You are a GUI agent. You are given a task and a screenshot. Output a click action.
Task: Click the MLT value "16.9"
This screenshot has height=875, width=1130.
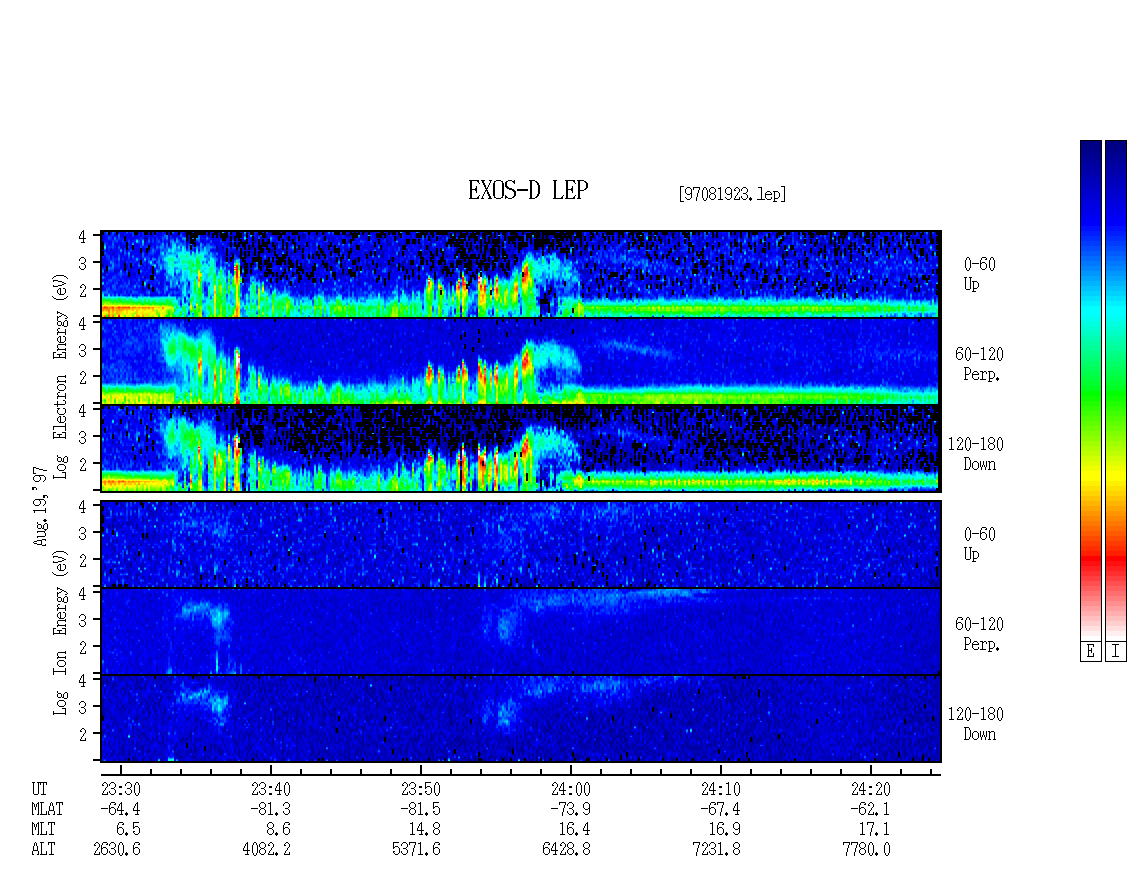(x=724, y=830)
